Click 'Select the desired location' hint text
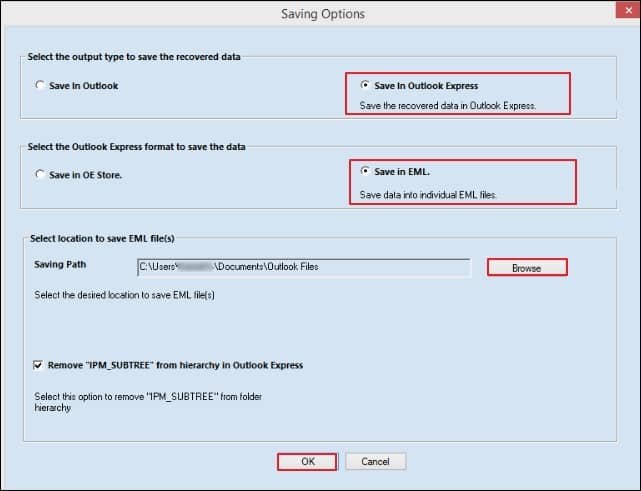Screen dimensions: 641x491 (125, 294)
